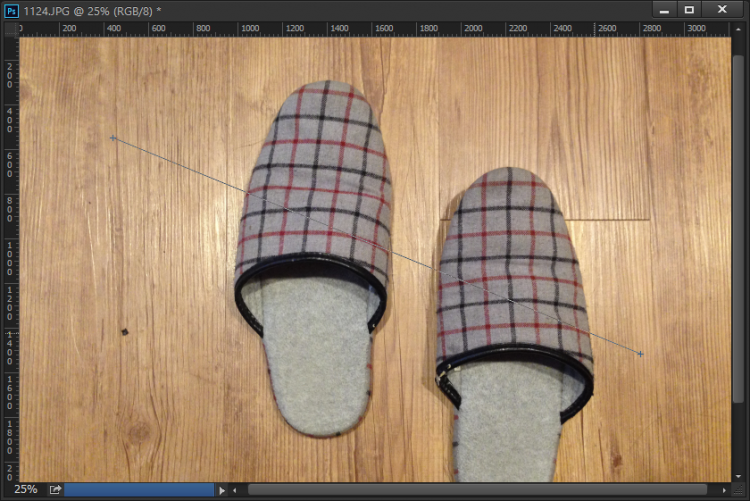Click the small black object on the floor

pyautogui.click(x=124, y=331)
